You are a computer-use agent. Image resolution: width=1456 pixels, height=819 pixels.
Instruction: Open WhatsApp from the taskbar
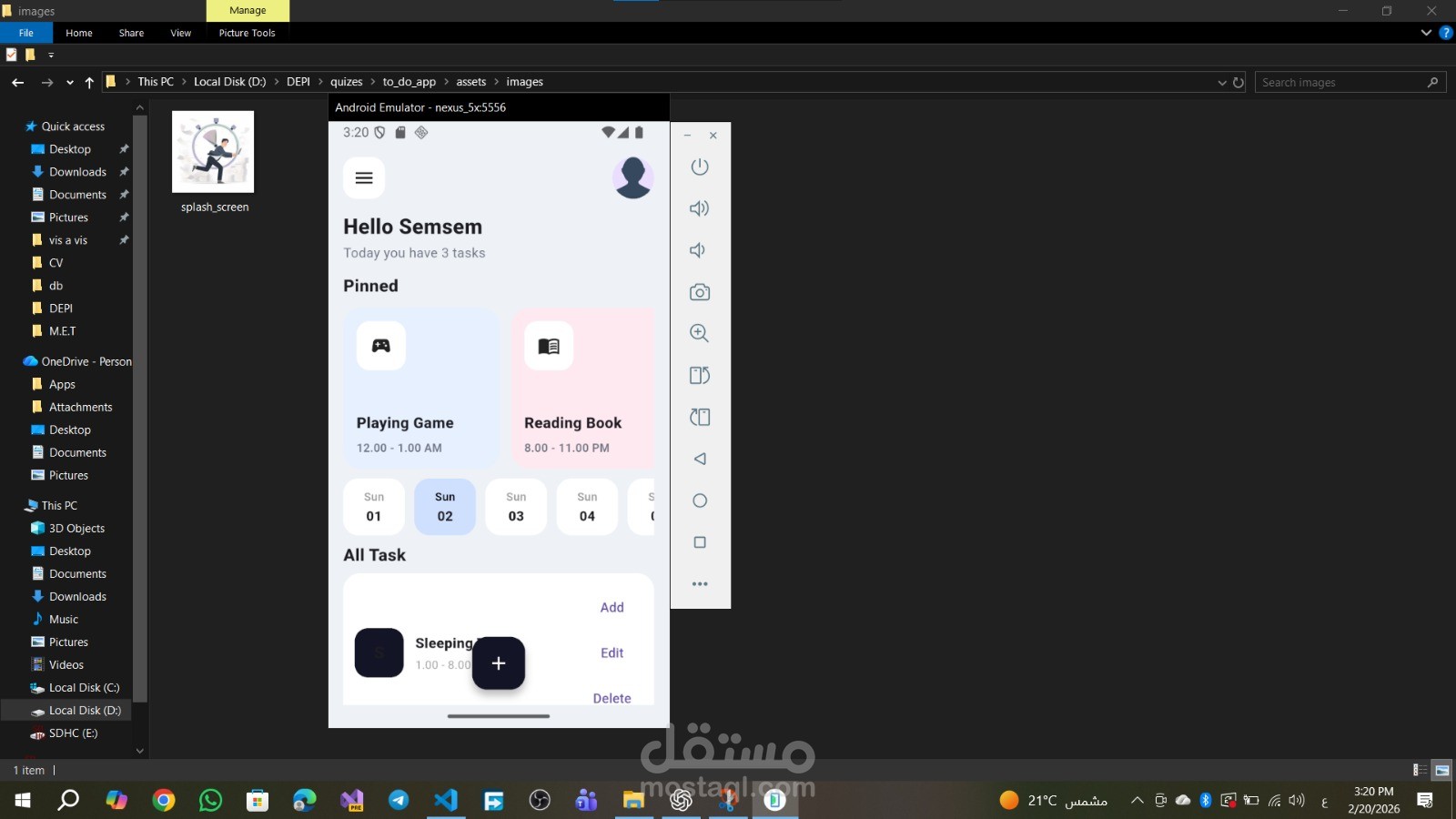(210, 801)
